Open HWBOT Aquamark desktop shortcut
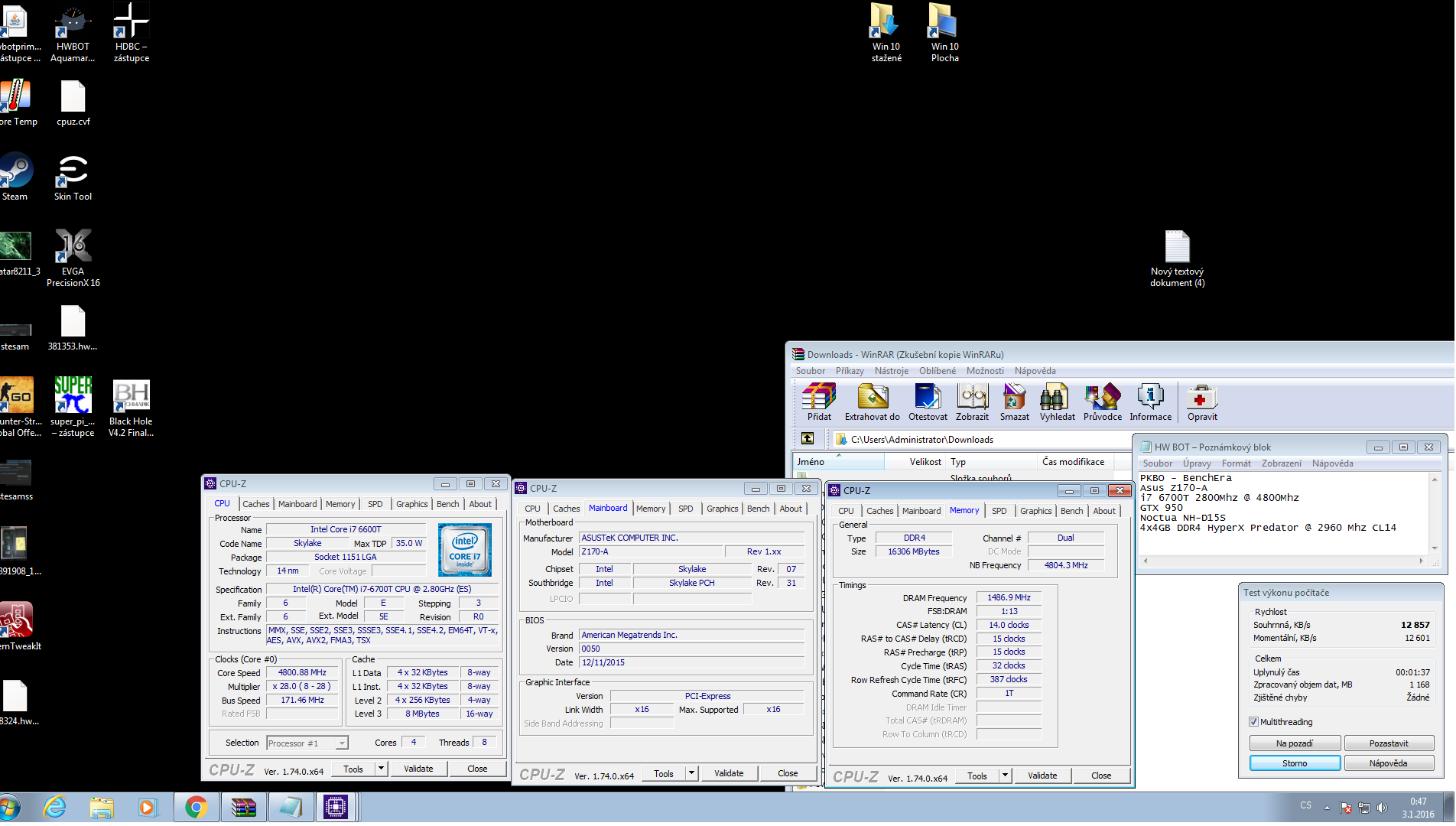The image size is (1456, 826). [73, 34]
